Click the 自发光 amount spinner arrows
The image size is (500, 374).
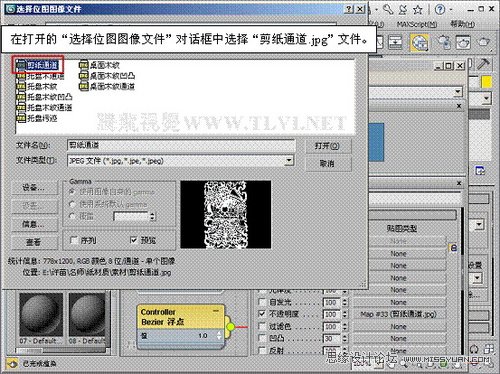pos(345,302)
